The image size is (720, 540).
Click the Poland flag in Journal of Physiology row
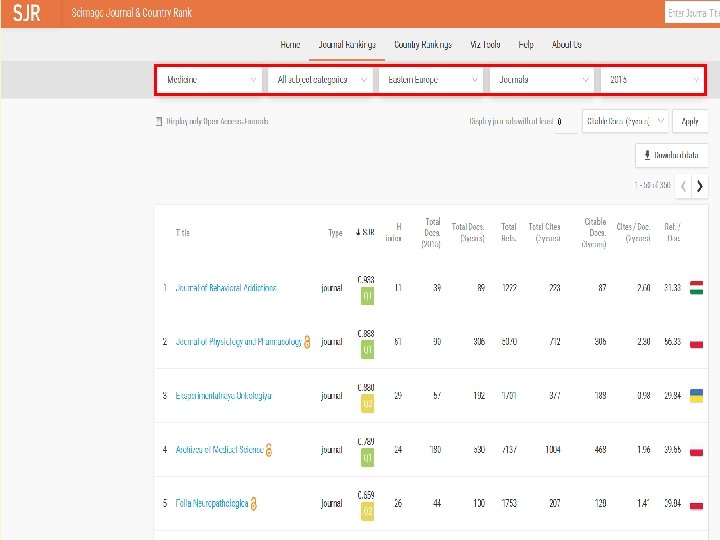click(x=697, y=342)
